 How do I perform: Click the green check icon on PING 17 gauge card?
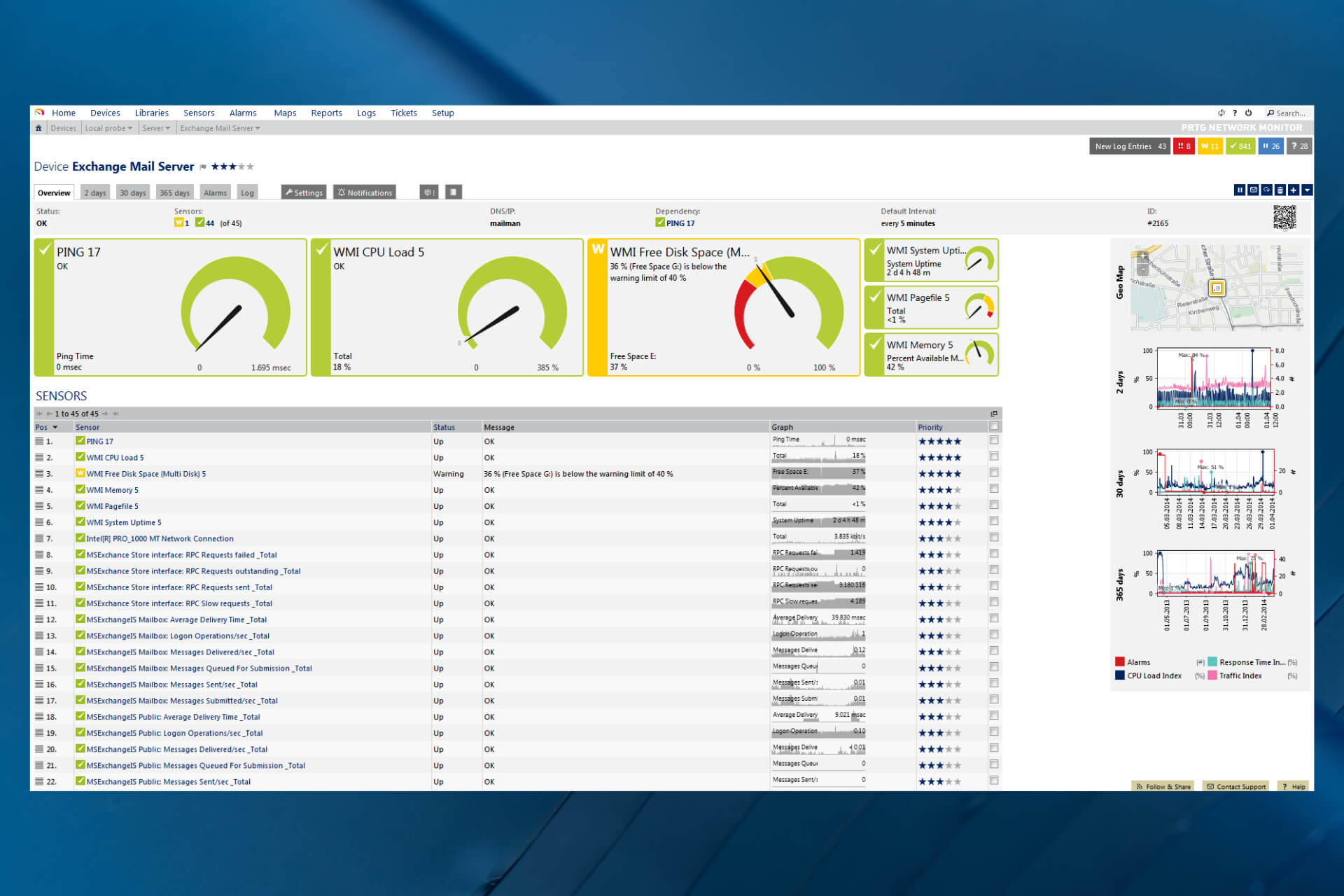[45, 250]
